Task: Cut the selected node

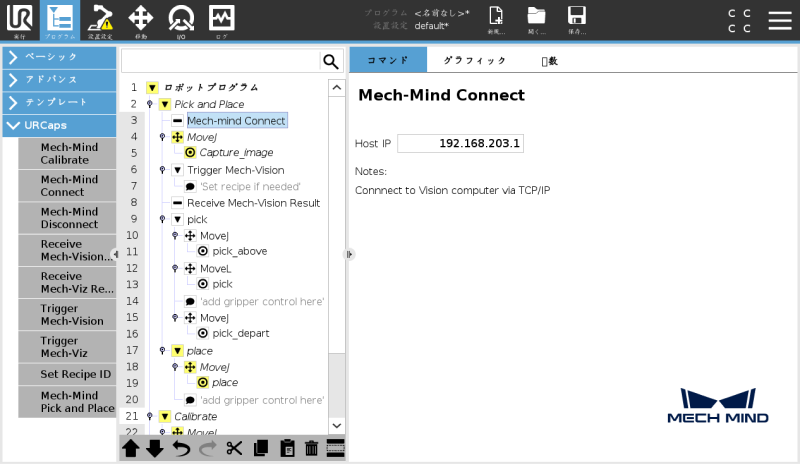Action: coord(234,449)
